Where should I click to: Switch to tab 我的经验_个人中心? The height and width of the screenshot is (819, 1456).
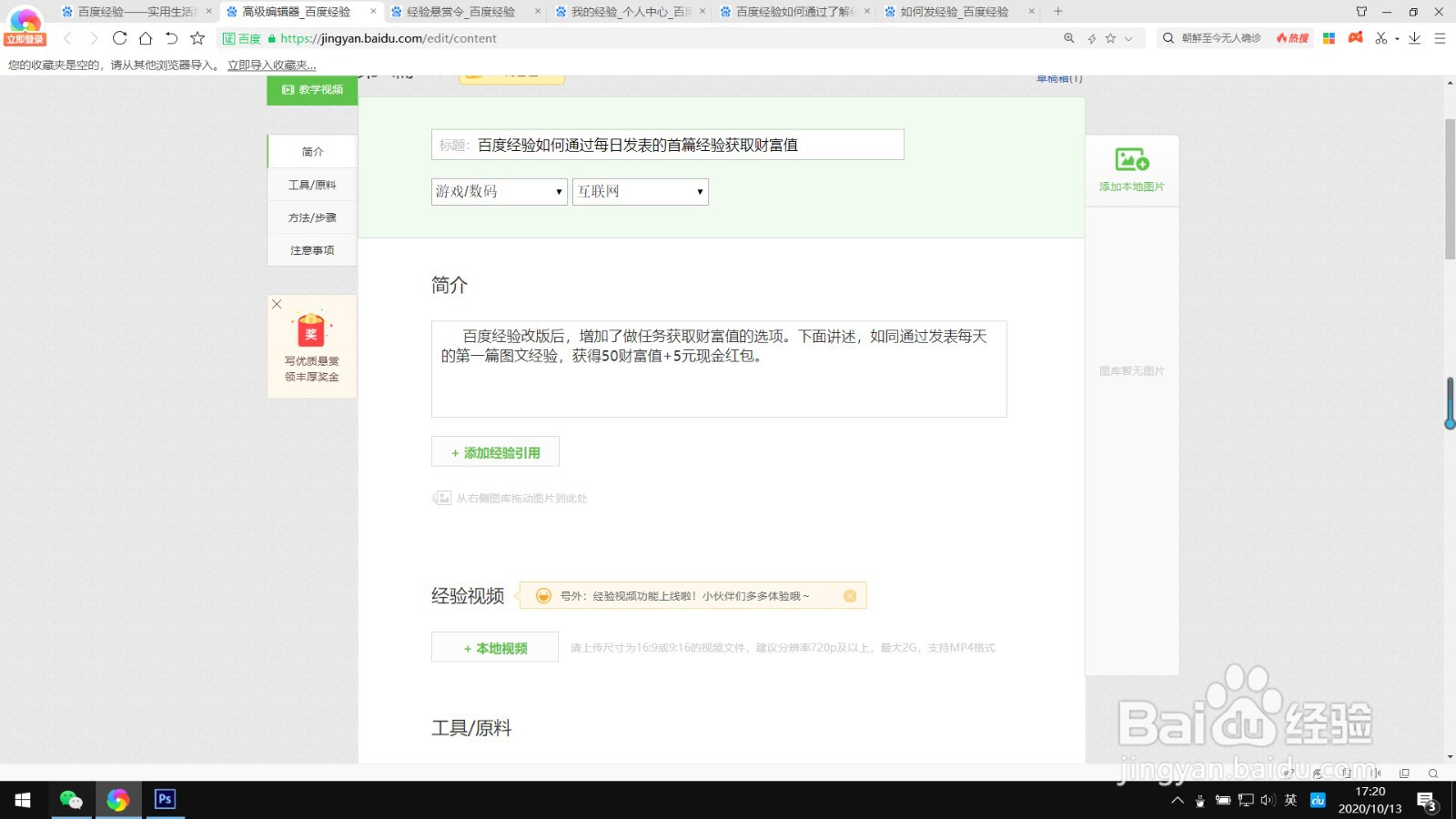[x=630, y=12]
